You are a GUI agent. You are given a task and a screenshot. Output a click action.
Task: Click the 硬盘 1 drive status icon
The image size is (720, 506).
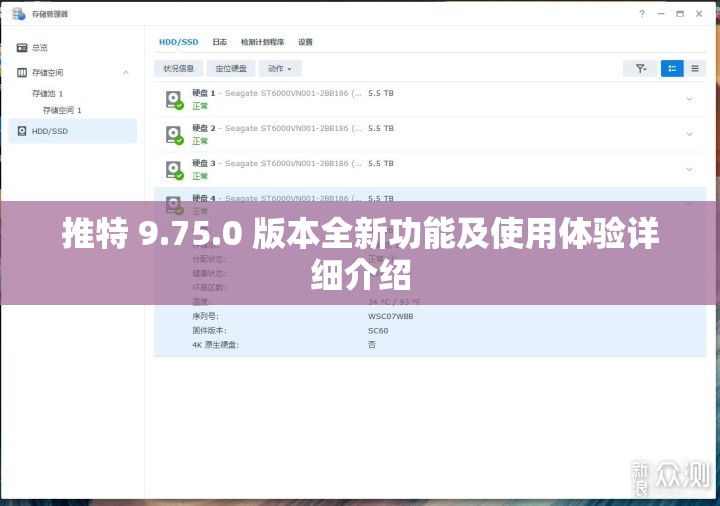(174, 100)
